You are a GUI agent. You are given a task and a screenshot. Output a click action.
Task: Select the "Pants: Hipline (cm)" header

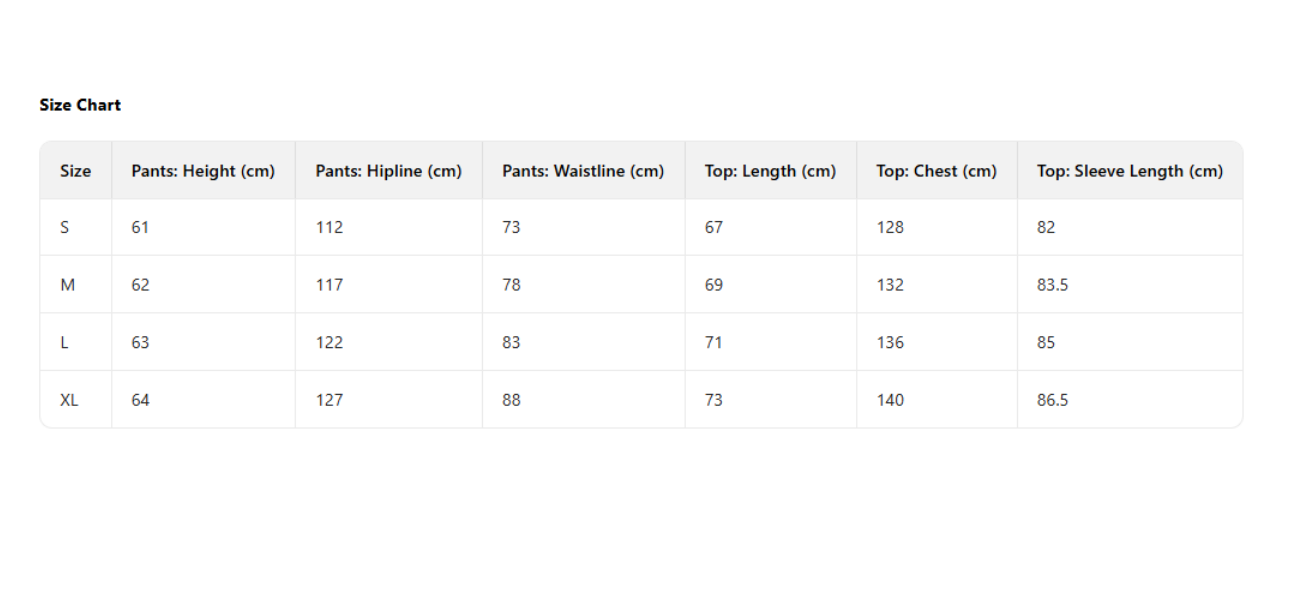[x=388, y=171]
